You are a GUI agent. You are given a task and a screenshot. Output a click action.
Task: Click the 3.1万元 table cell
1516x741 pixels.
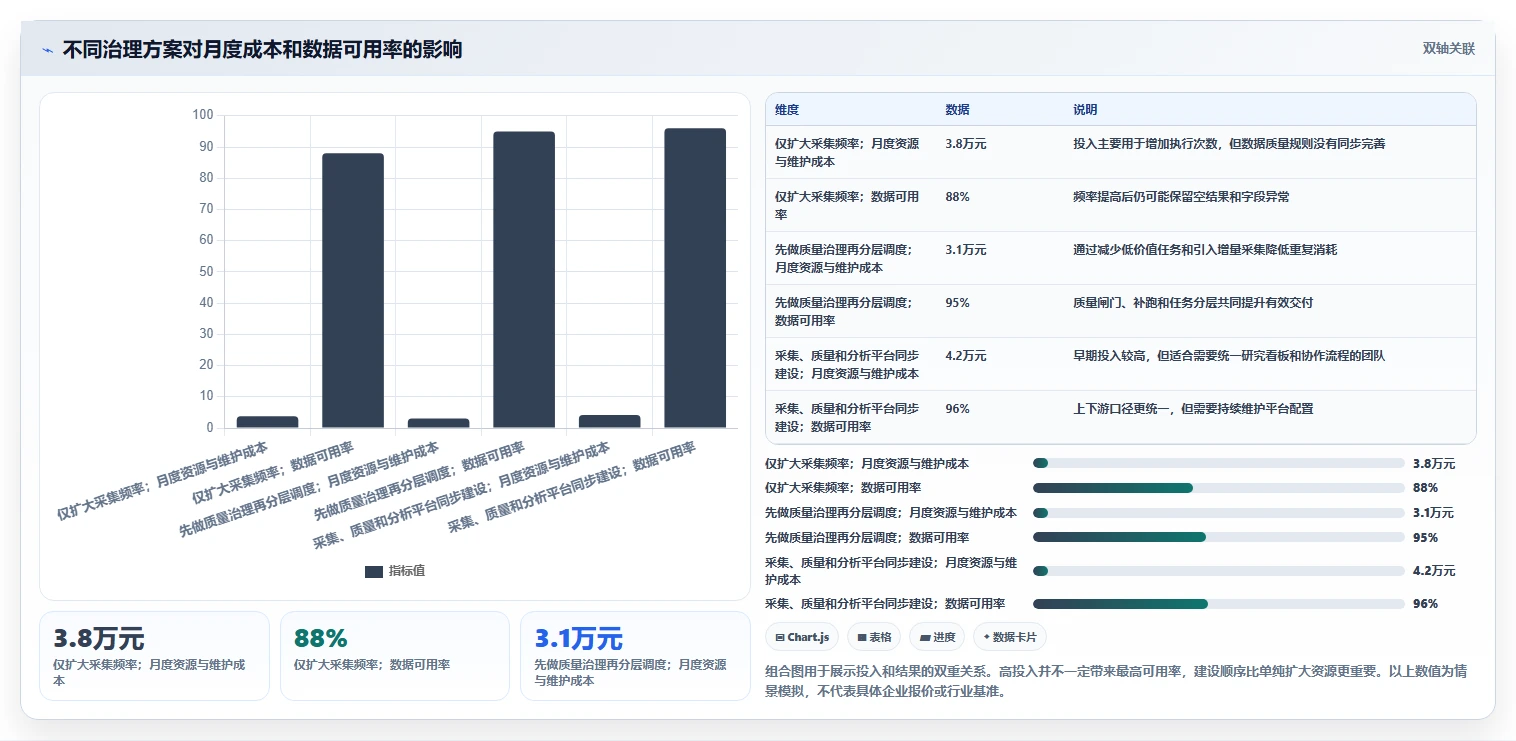(x=966, y=250)
